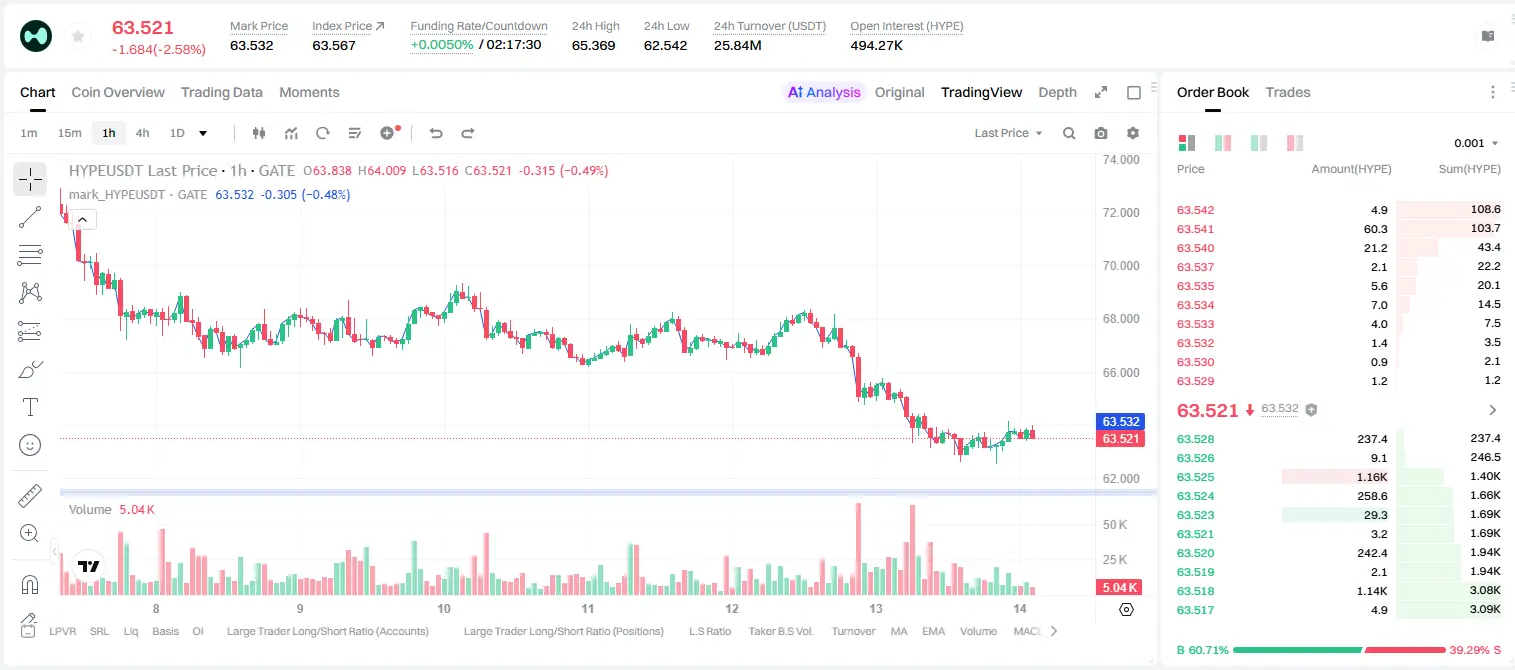Switch to the Trading Data tab
This screenshot has height=670, width=1515.
[x=222, y=92]
